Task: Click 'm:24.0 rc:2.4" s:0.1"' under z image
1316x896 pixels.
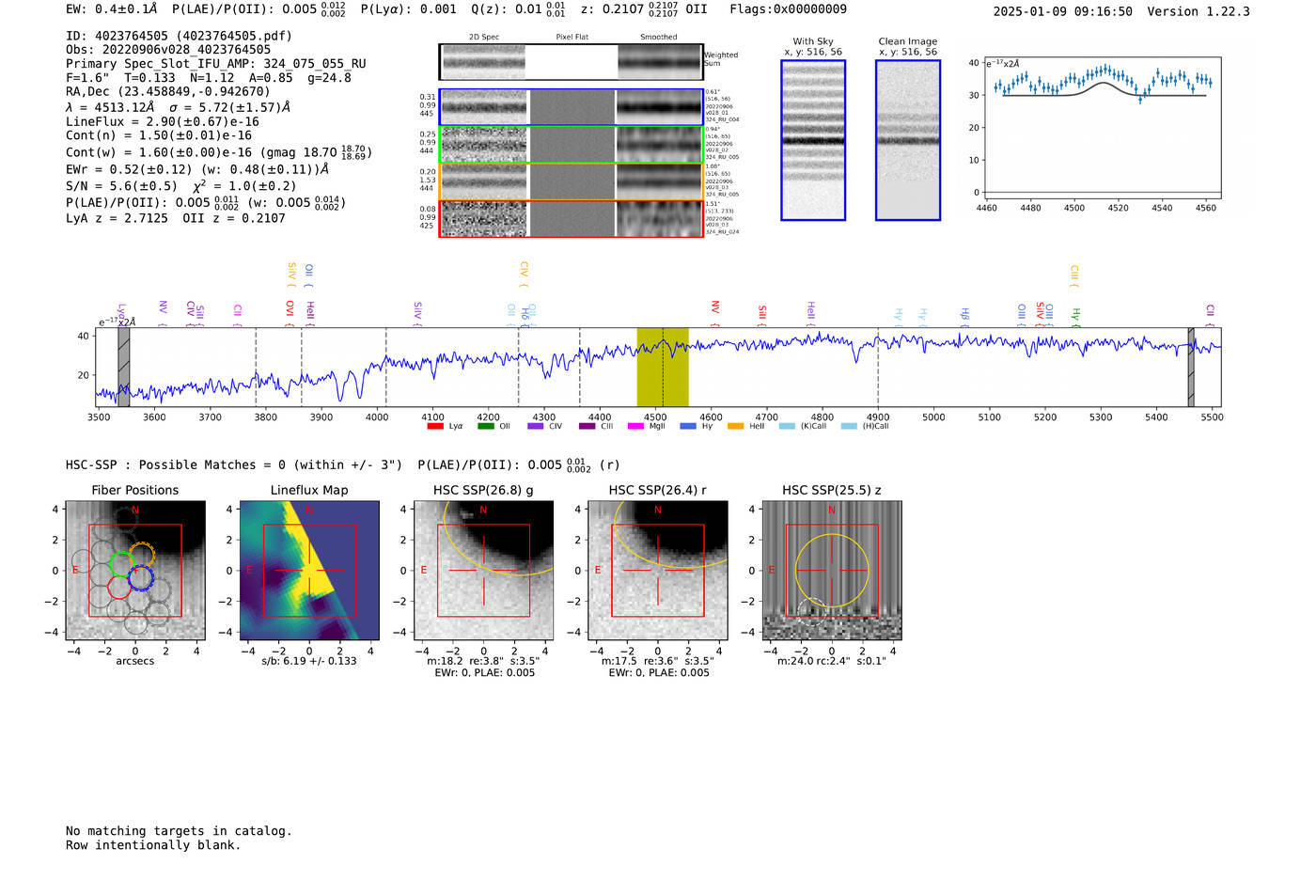Action: pos(832,661)
